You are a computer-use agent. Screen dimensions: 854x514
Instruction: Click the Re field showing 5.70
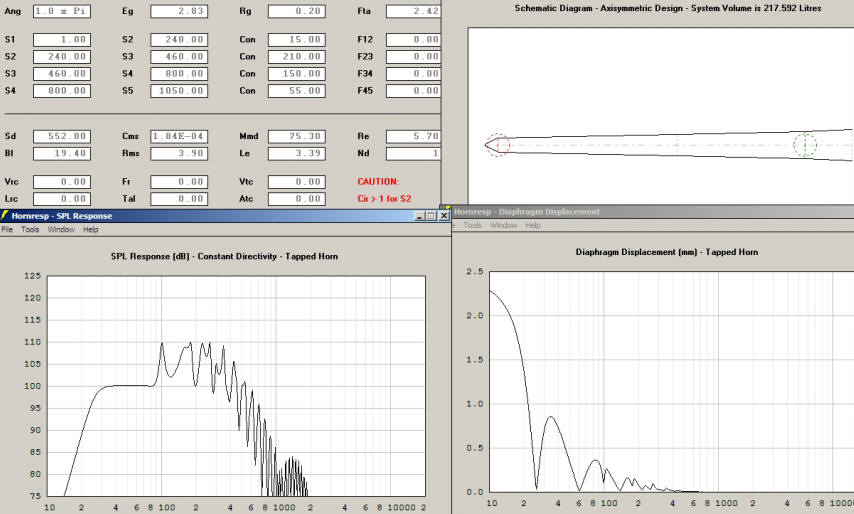[x=413, y=137]
